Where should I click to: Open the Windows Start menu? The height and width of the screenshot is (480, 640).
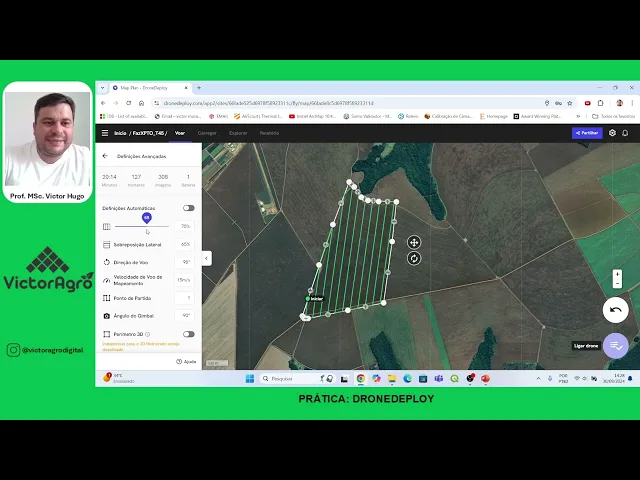tap(250, 379)
